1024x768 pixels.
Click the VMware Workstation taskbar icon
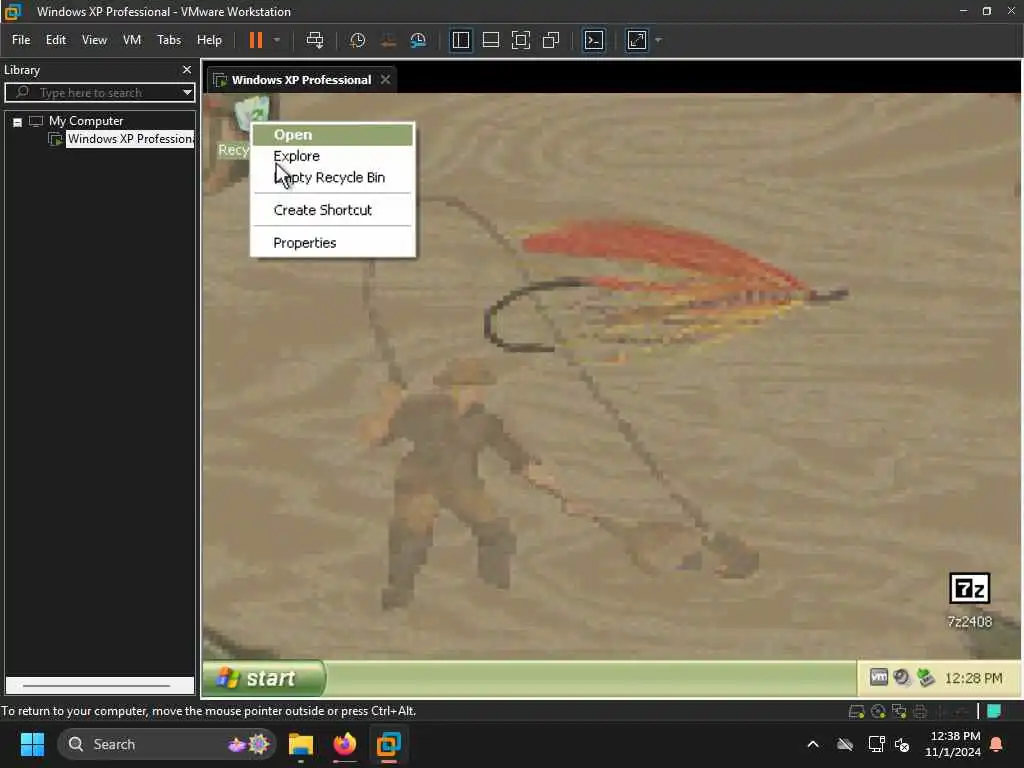(389, 744)
